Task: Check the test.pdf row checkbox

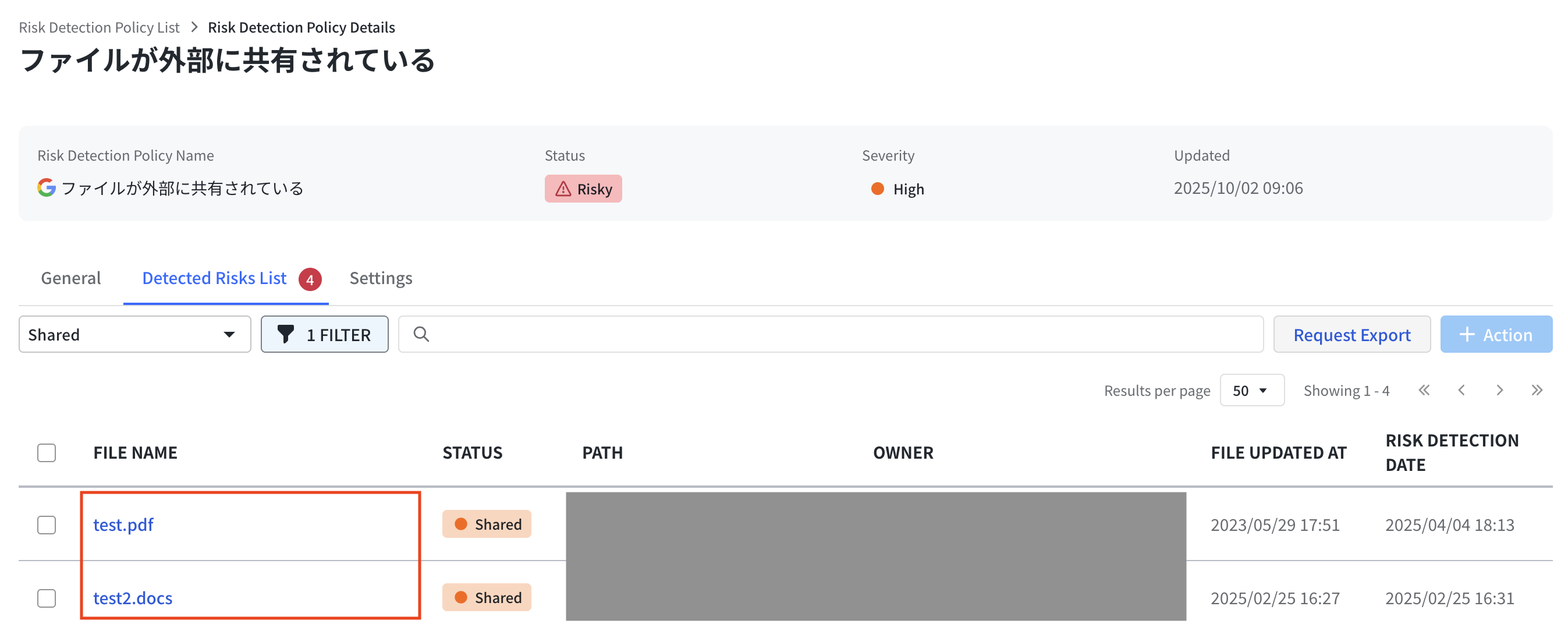Action: coord(46,525)
